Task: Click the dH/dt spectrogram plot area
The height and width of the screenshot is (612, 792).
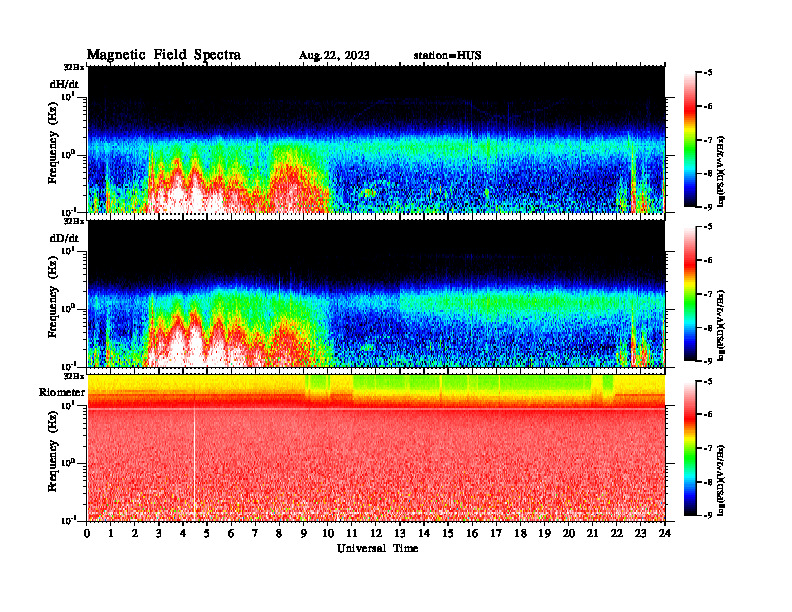Action: point(376,139)
